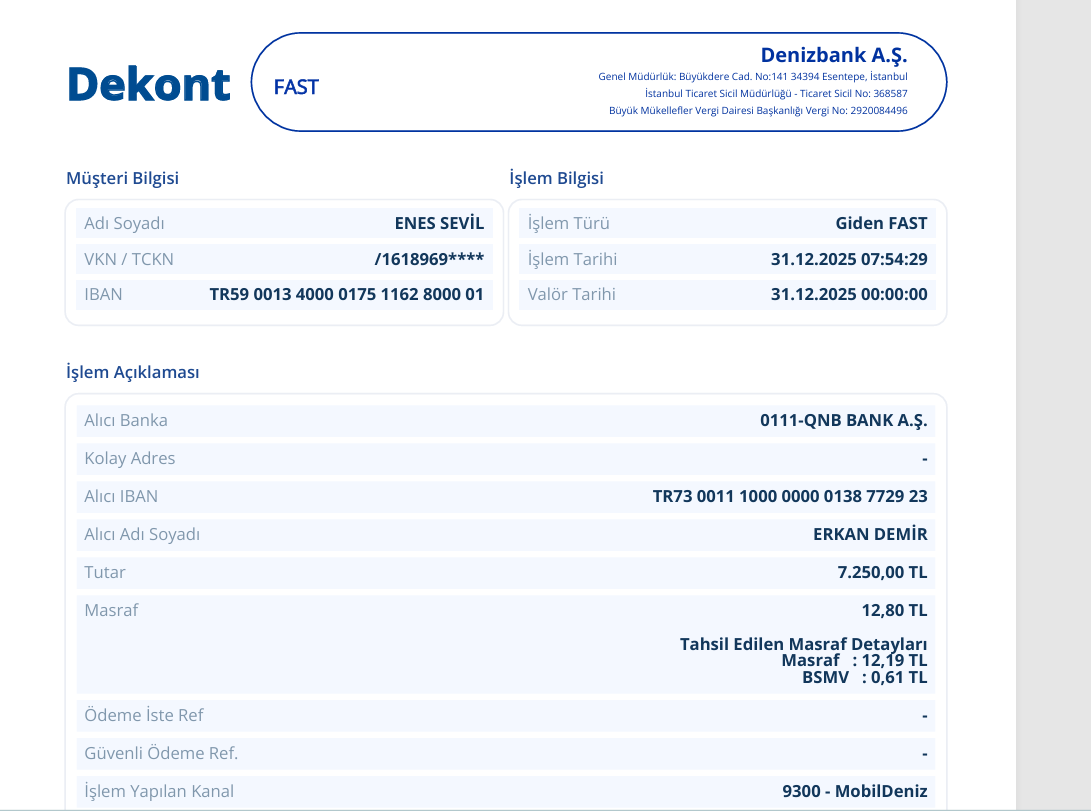1091x811 pixels.
Task: Click the 9300 - MobilDeniz value
Action: coord(855,792)
